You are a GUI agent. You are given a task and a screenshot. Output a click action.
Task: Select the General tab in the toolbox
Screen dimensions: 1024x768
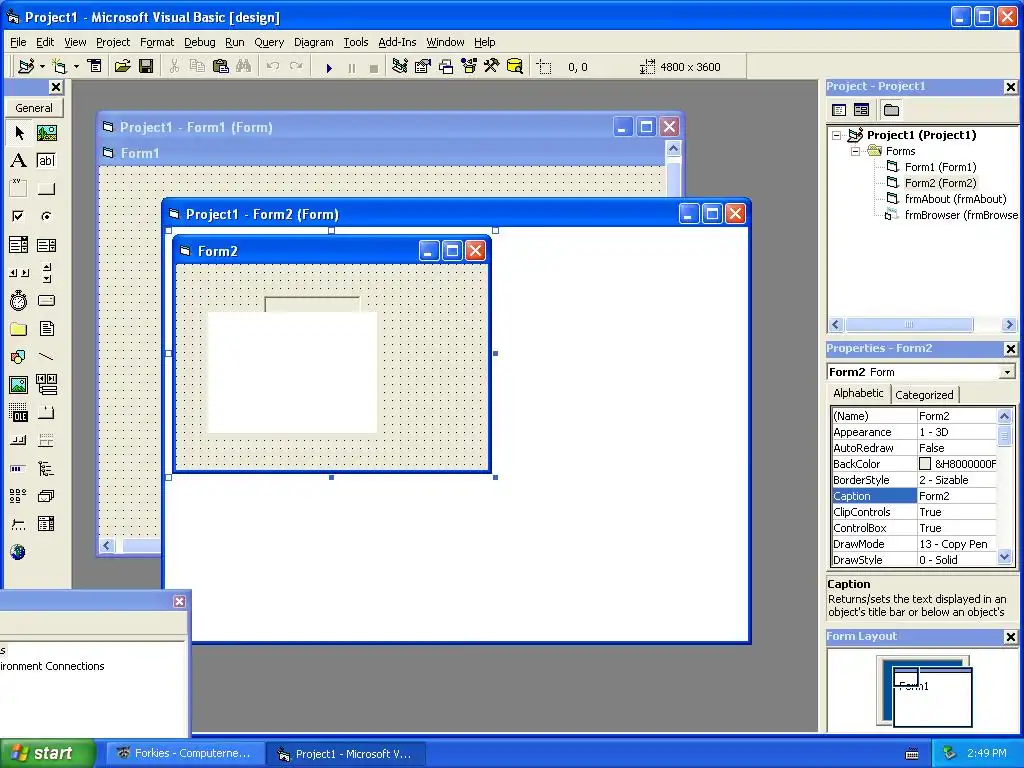pyautogui.click(x=34, y=108)
